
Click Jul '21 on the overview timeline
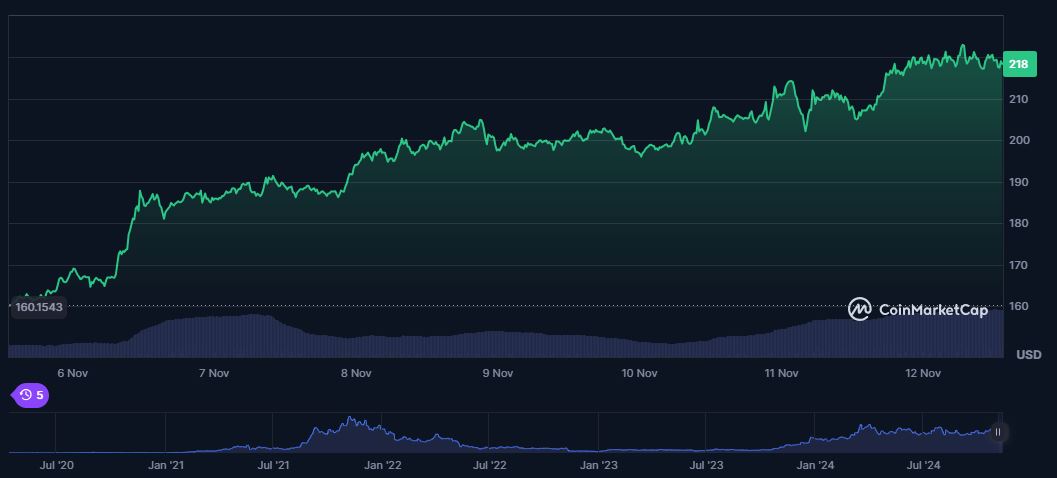(274, 465)
